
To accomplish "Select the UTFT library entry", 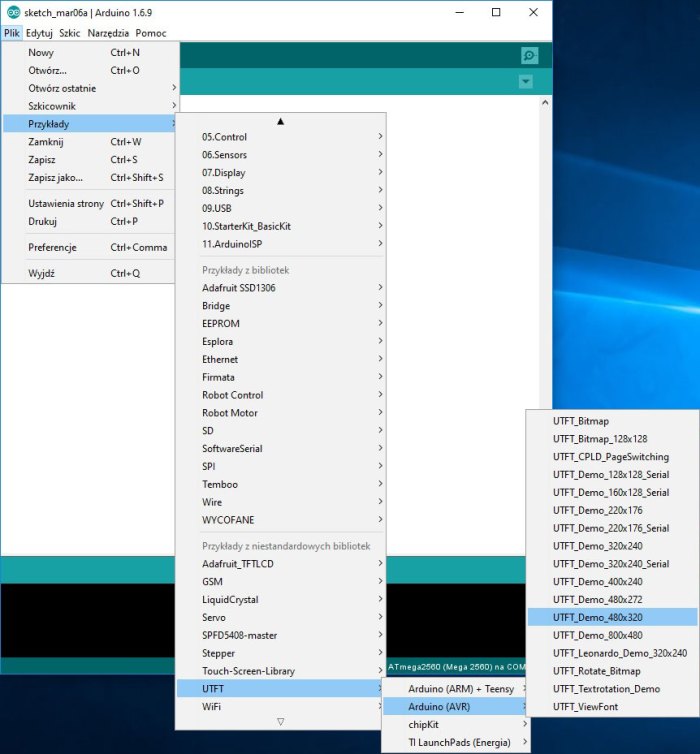I will click(x=281, y=689).
